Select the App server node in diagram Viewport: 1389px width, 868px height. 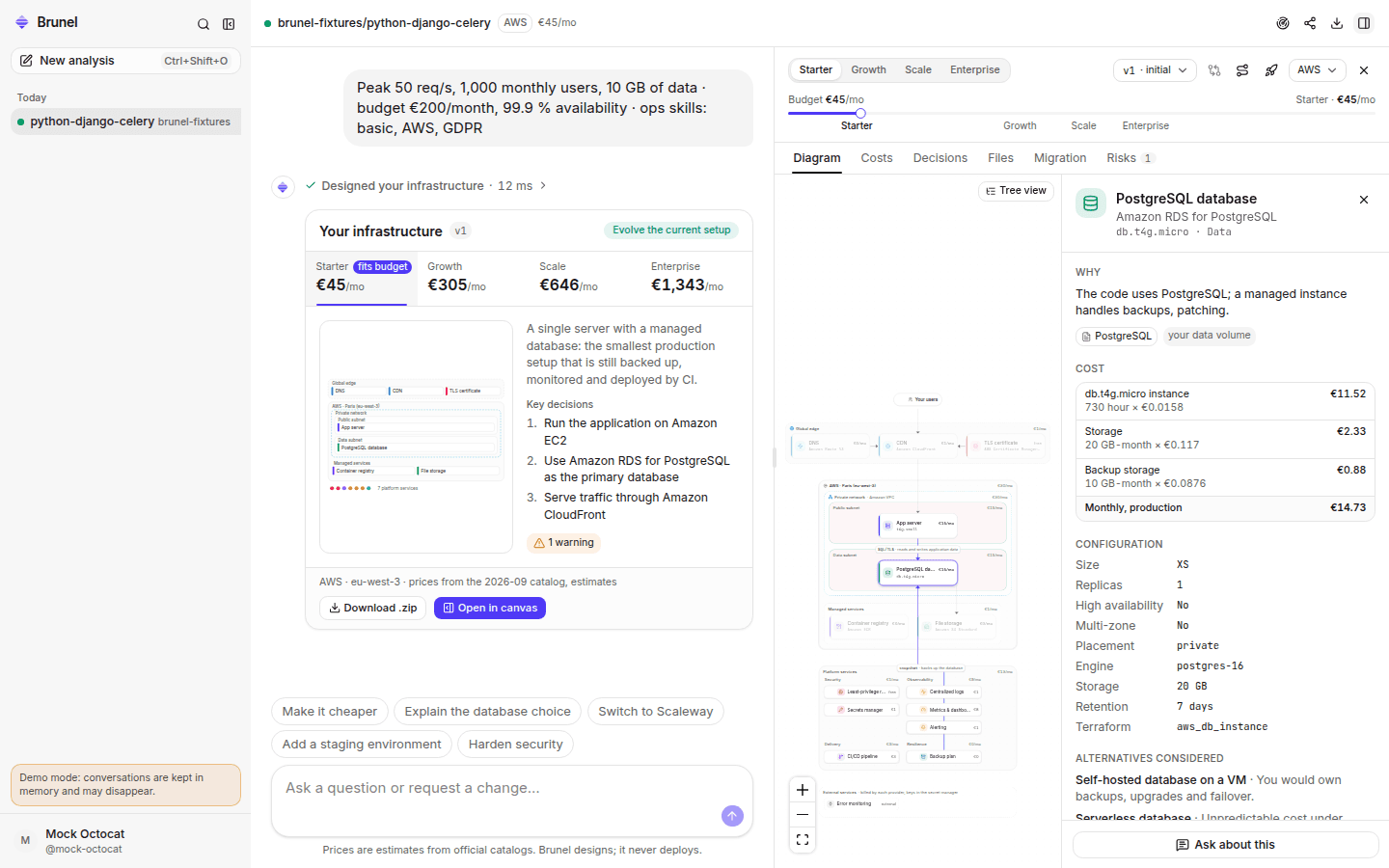click(x=917, y=526)
